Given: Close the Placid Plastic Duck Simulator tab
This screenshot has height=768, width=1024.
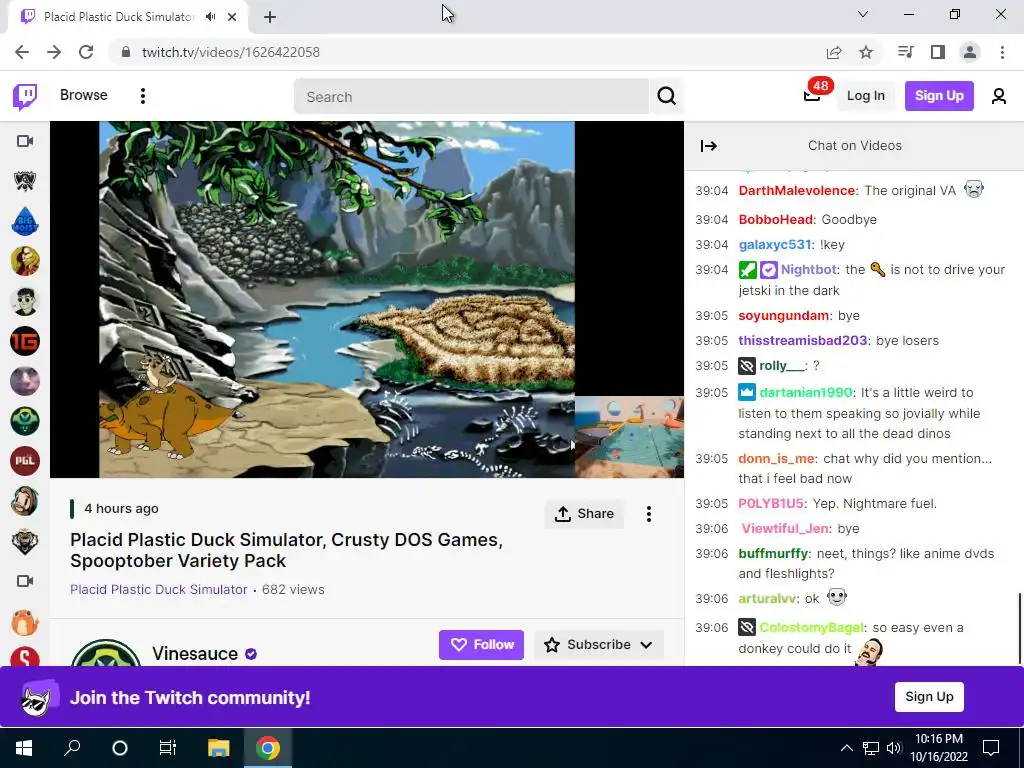Looking at the screenshot, I should [232, 17].
